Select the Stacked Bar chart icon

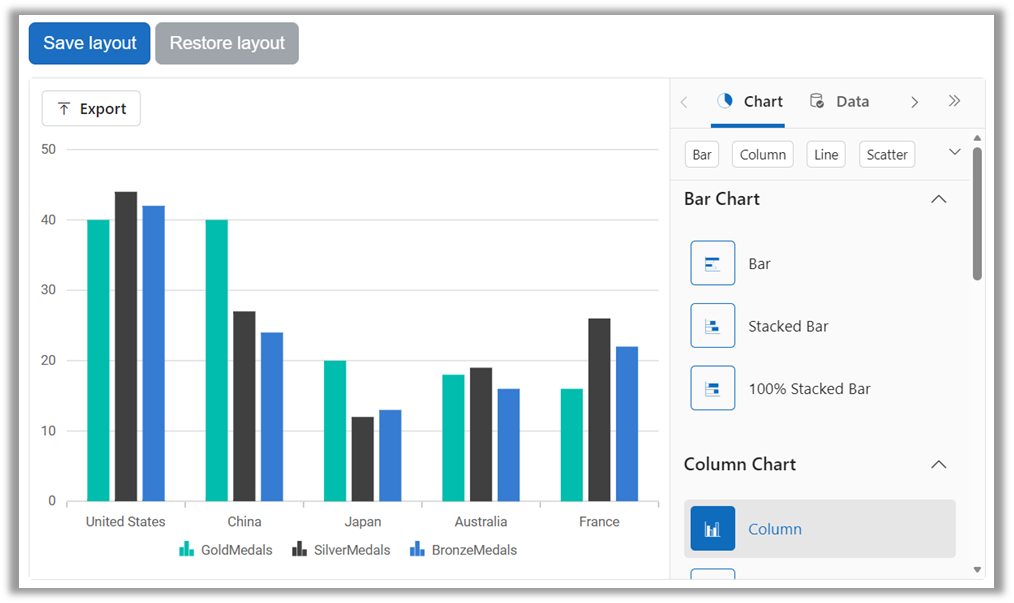tap(712, 325)
